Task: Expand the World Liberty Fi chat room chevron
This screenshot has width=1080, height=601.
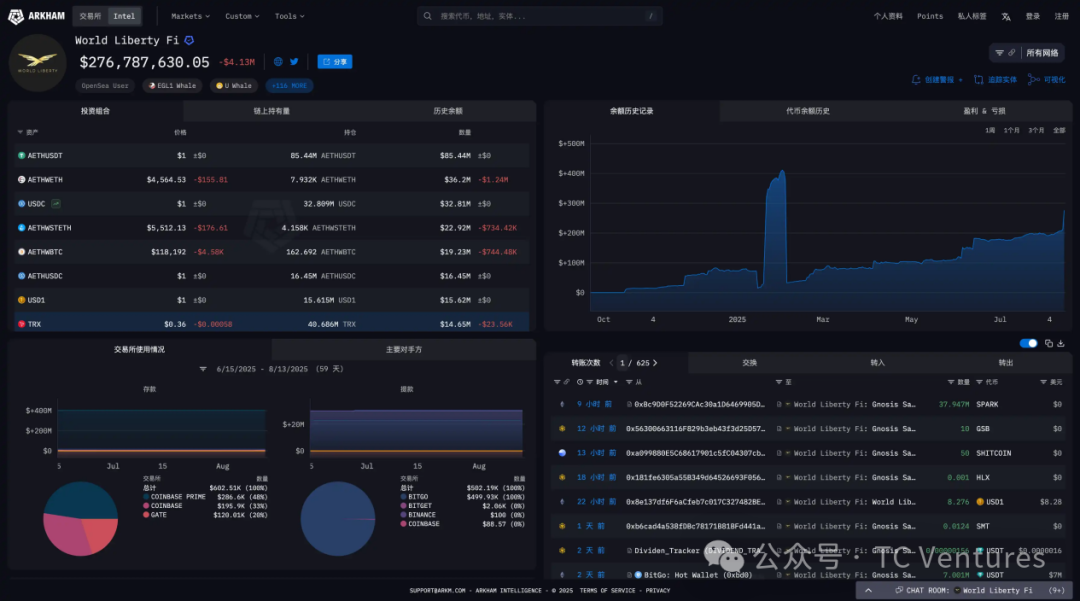Action: [869, 591]
